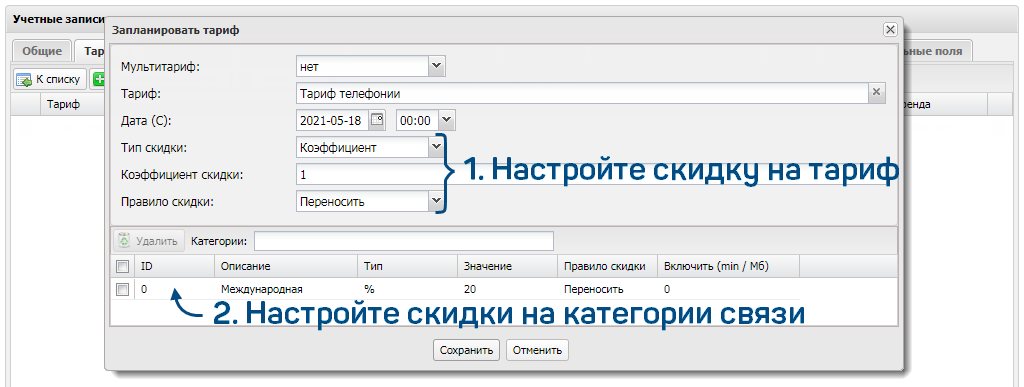Select the Международная description cell

click(262, 289)
